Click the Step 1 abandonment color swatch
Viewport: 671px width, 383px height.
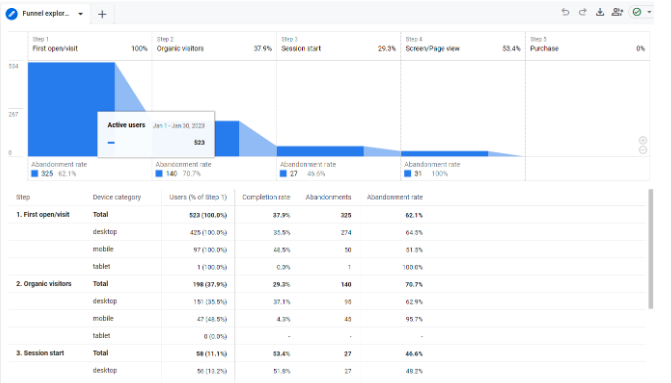tap(35, 174)
